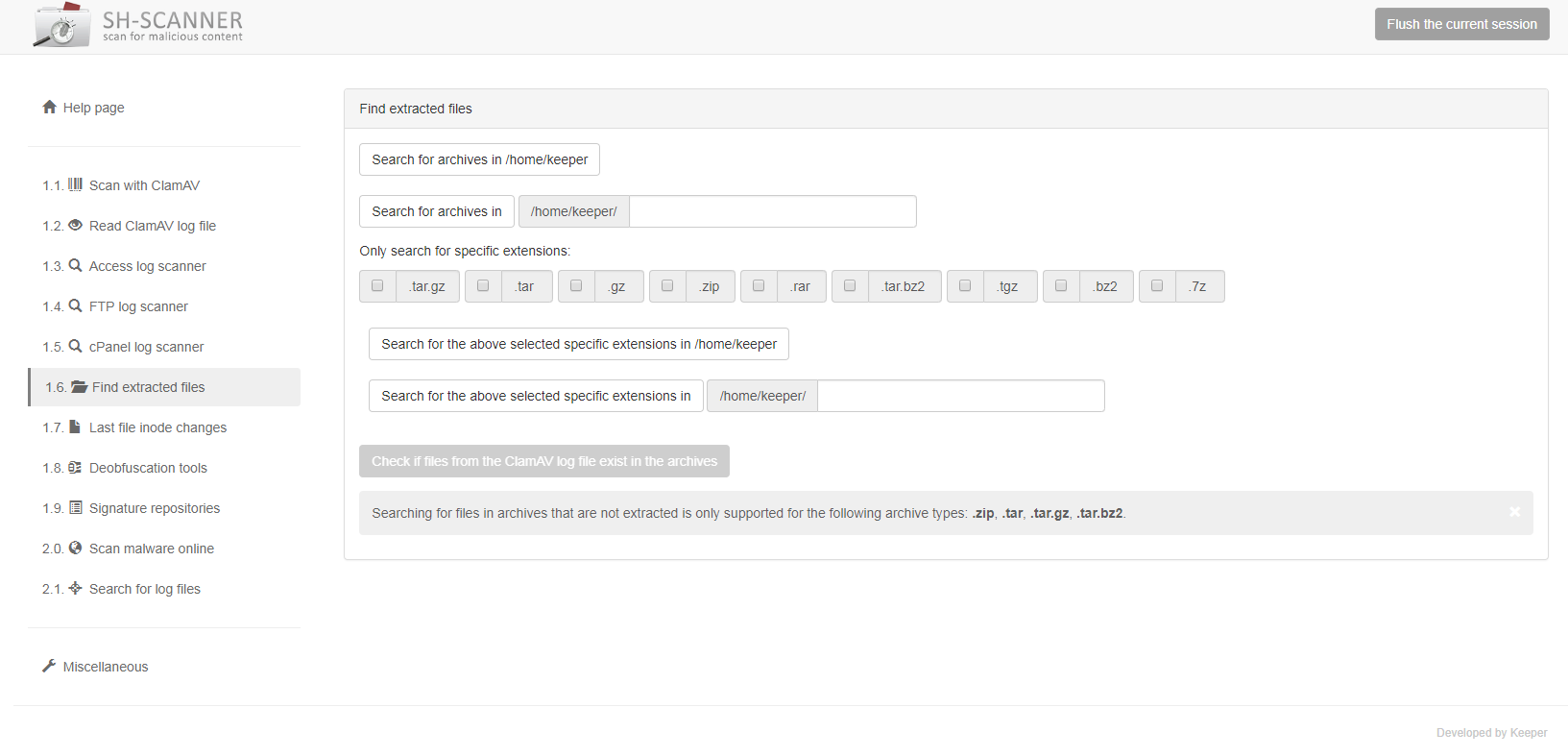
Task: Click the eye icon for Read ClamAV log
Action: 75,225
